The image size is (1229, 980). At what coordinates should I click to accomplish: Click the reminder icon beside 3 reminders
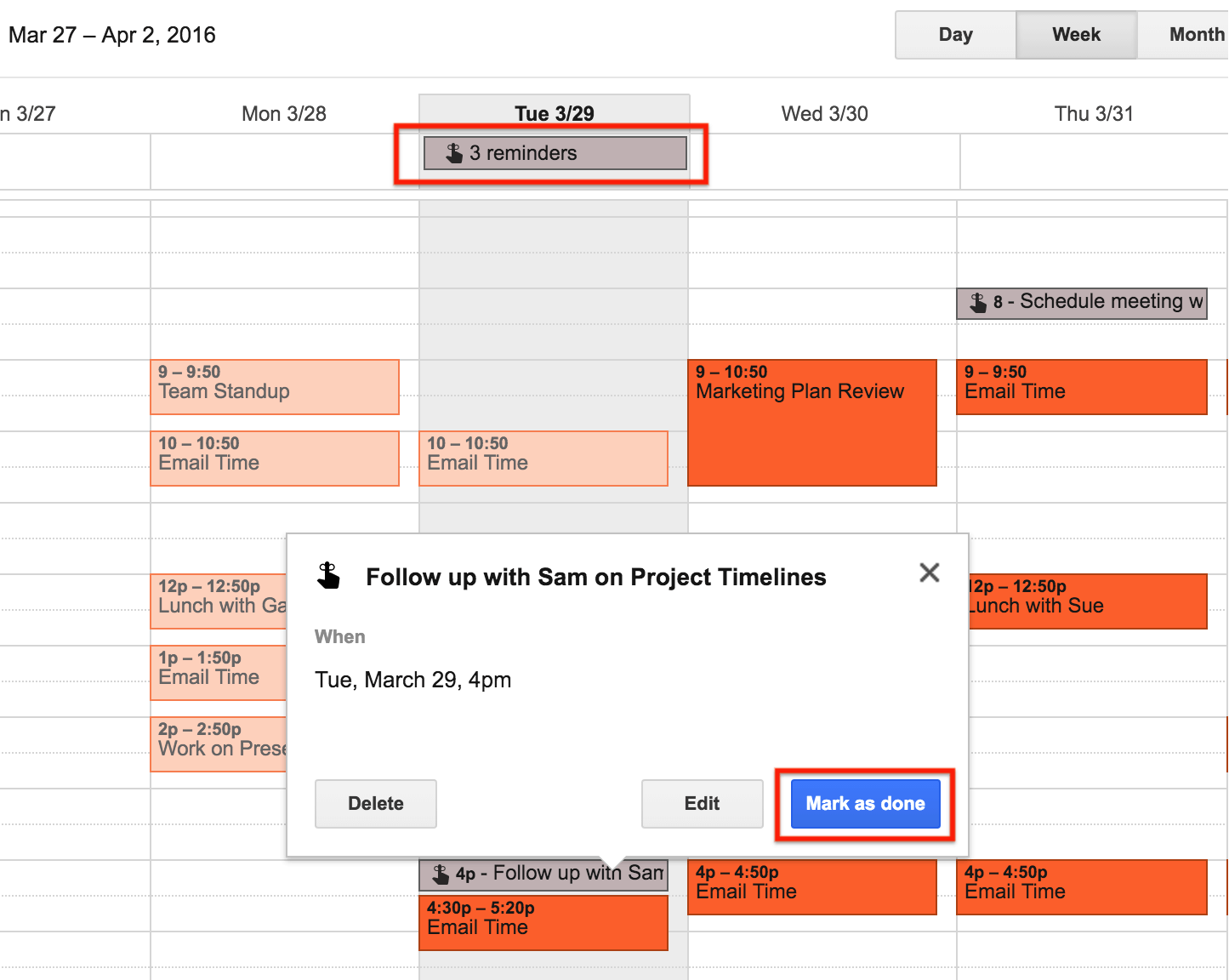(454, 153)
